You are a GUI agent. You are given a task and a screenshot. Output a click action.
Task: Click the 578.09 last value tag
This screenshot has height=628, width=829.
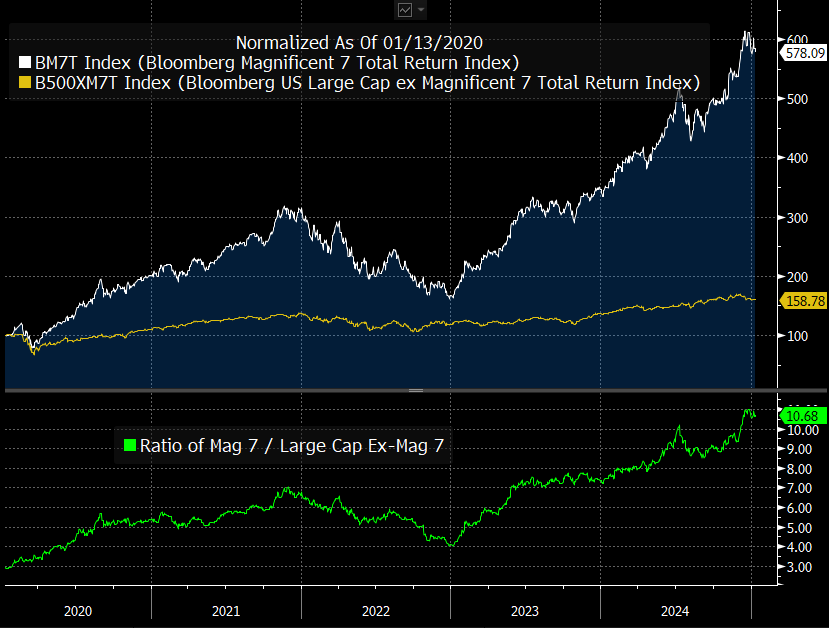click(x=804, y=53)
